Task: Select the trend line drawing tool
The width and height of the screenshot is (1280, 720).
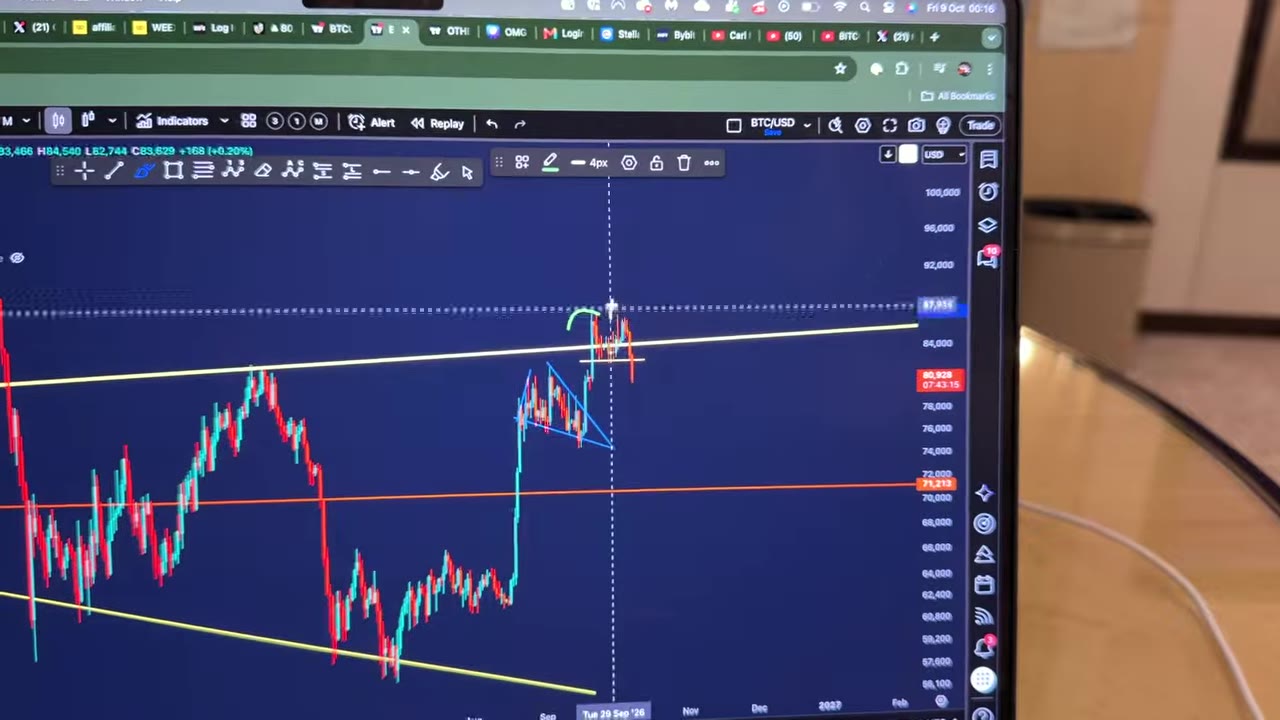Action: pos(113,171)
